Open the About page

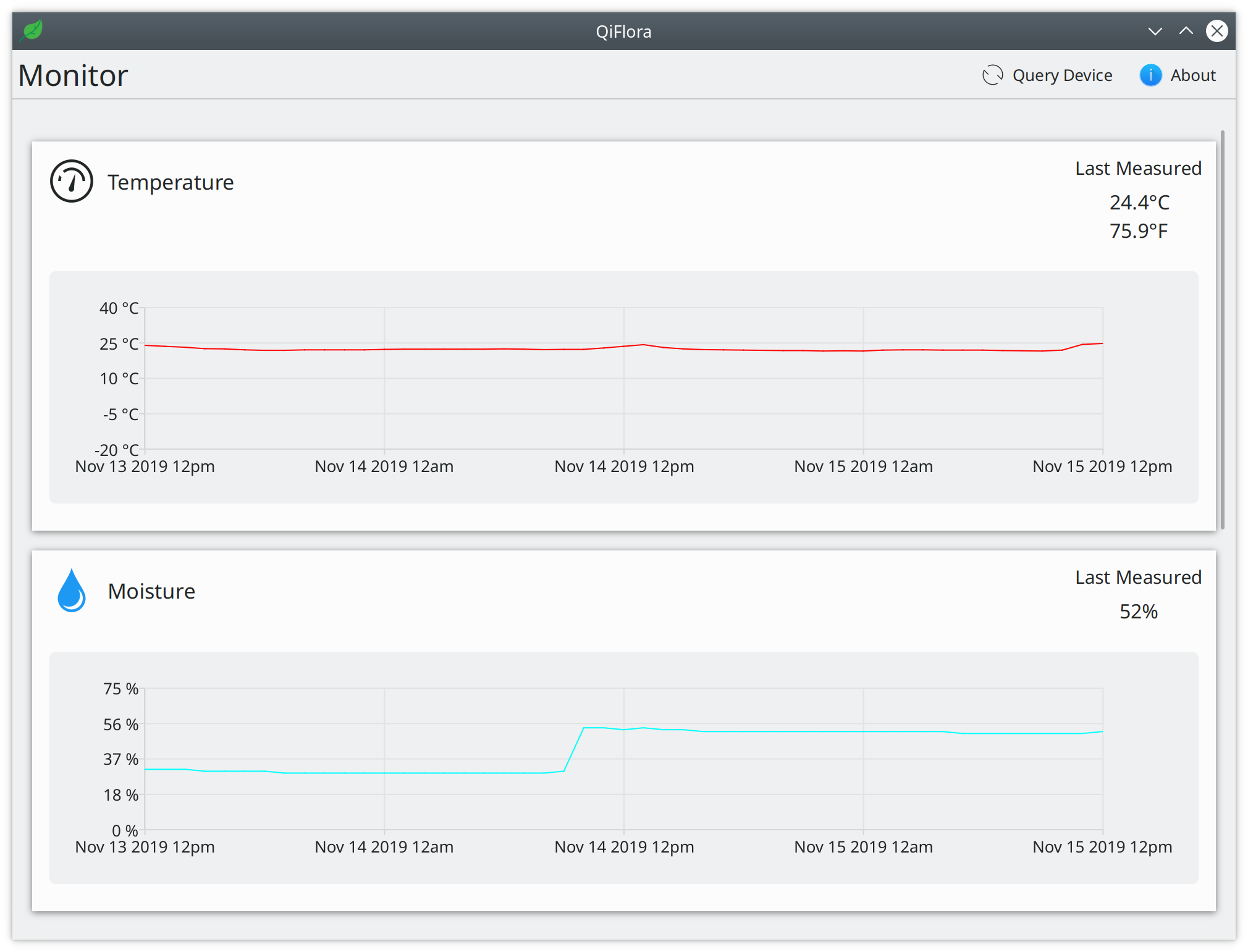tap(1192, 75)
